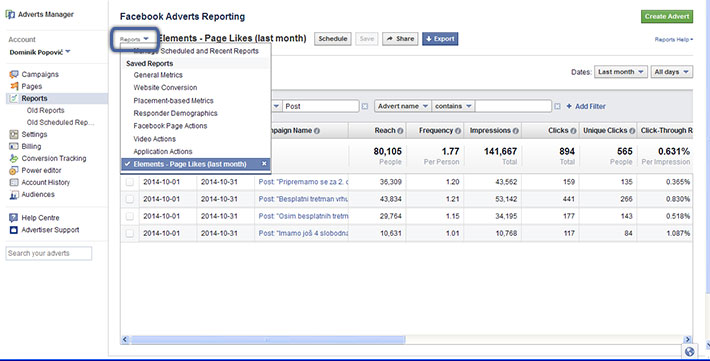Image resolution: width=710 pixels, height=361 pixels.
Task: Click info icon next to Reach
Action: (400, 131)
